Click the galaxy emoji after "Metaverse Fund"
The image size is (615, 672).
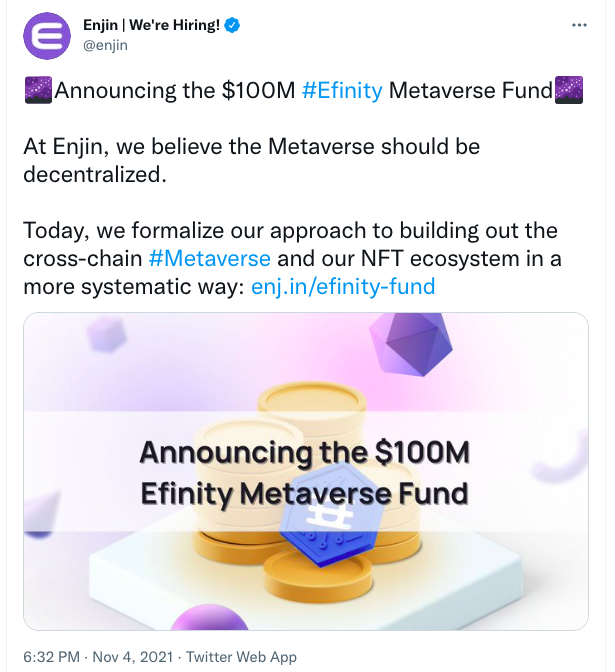click(569, 91)
